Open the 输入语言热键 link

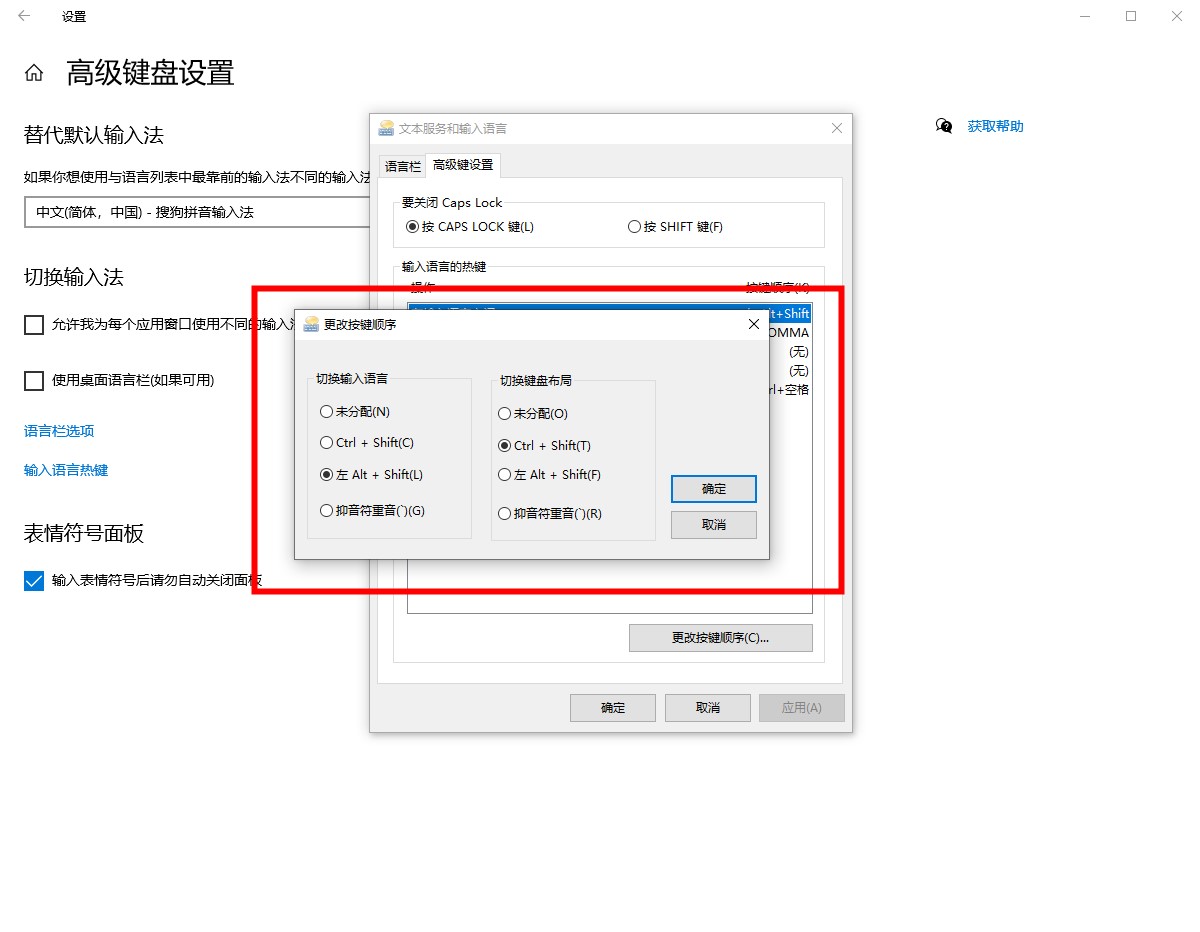(x=66, y=470)
